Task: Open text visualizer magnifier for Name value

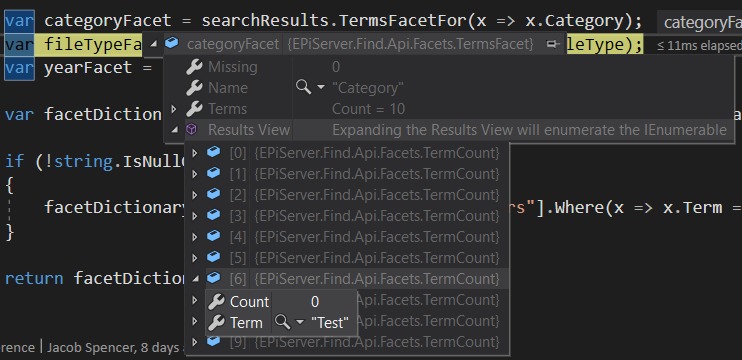Action: [x=303, y=88]
